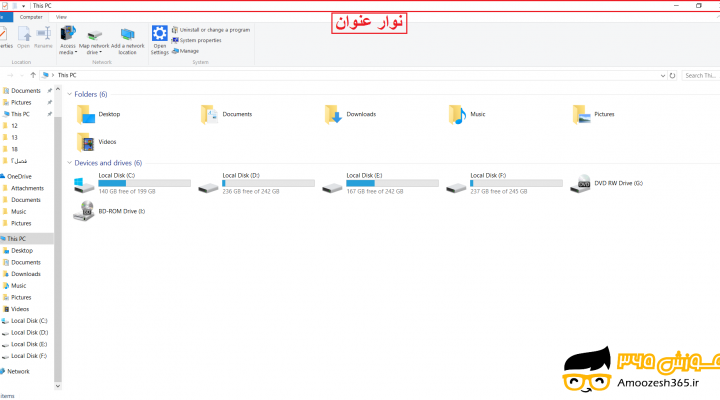
Task: Click the Refresh address bar button
Action: (672, 75)
